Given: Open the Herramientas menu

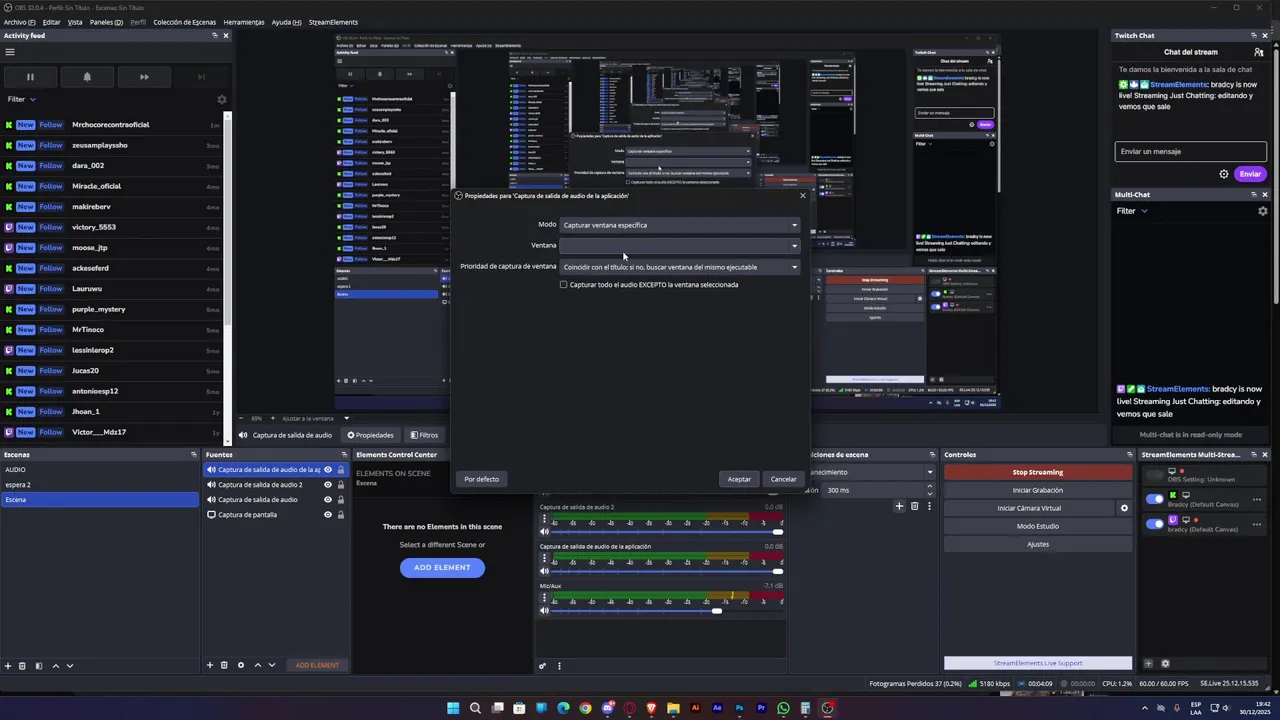Looking at the screenshot, I should [244, 22].
